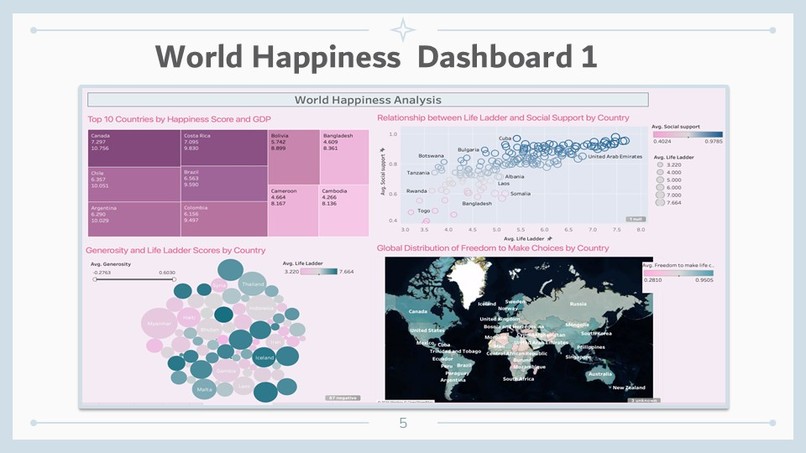Click 'Generosity and Life Ladder Scores by Country' heading
The image size is (806, 453).
[x=175, y=250]
